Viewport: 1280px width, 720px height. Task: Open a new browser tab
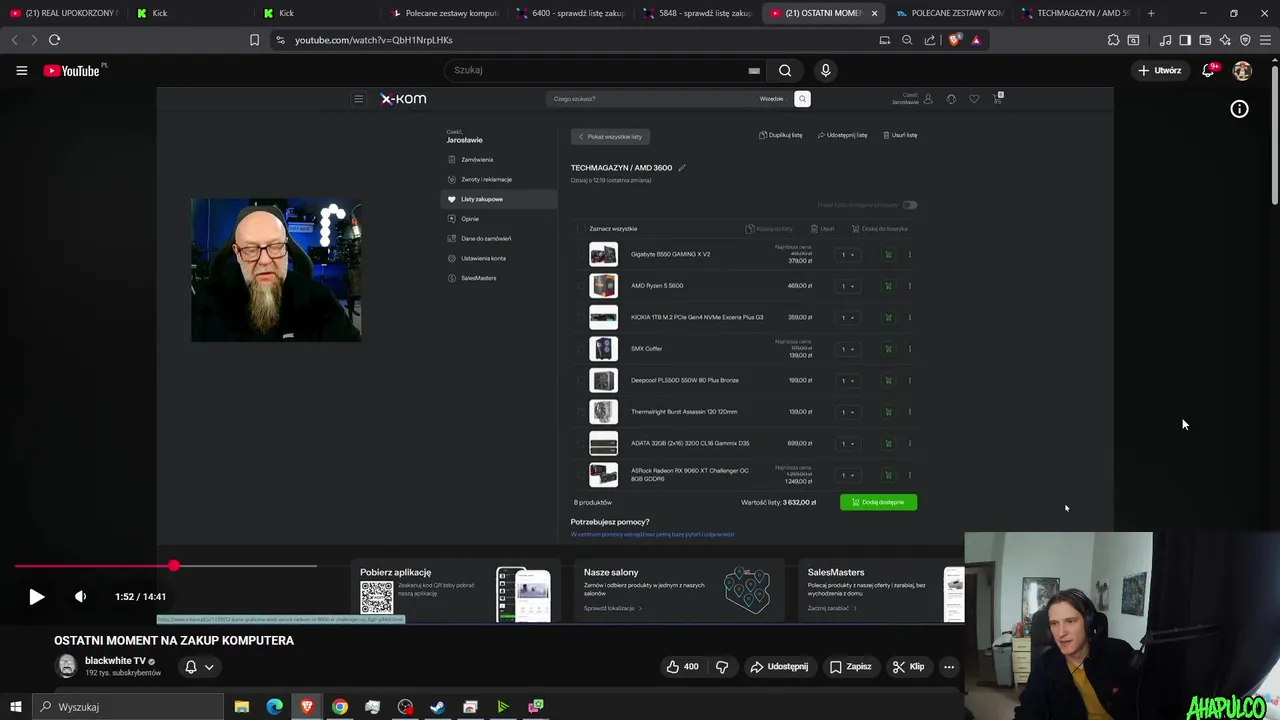1151,13
